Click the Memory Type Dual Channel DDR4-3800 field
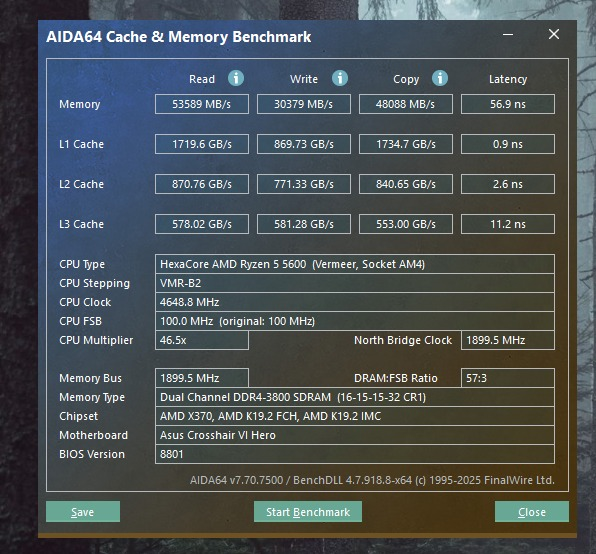This screenshot has height=554, width=596. coord(355,397)
